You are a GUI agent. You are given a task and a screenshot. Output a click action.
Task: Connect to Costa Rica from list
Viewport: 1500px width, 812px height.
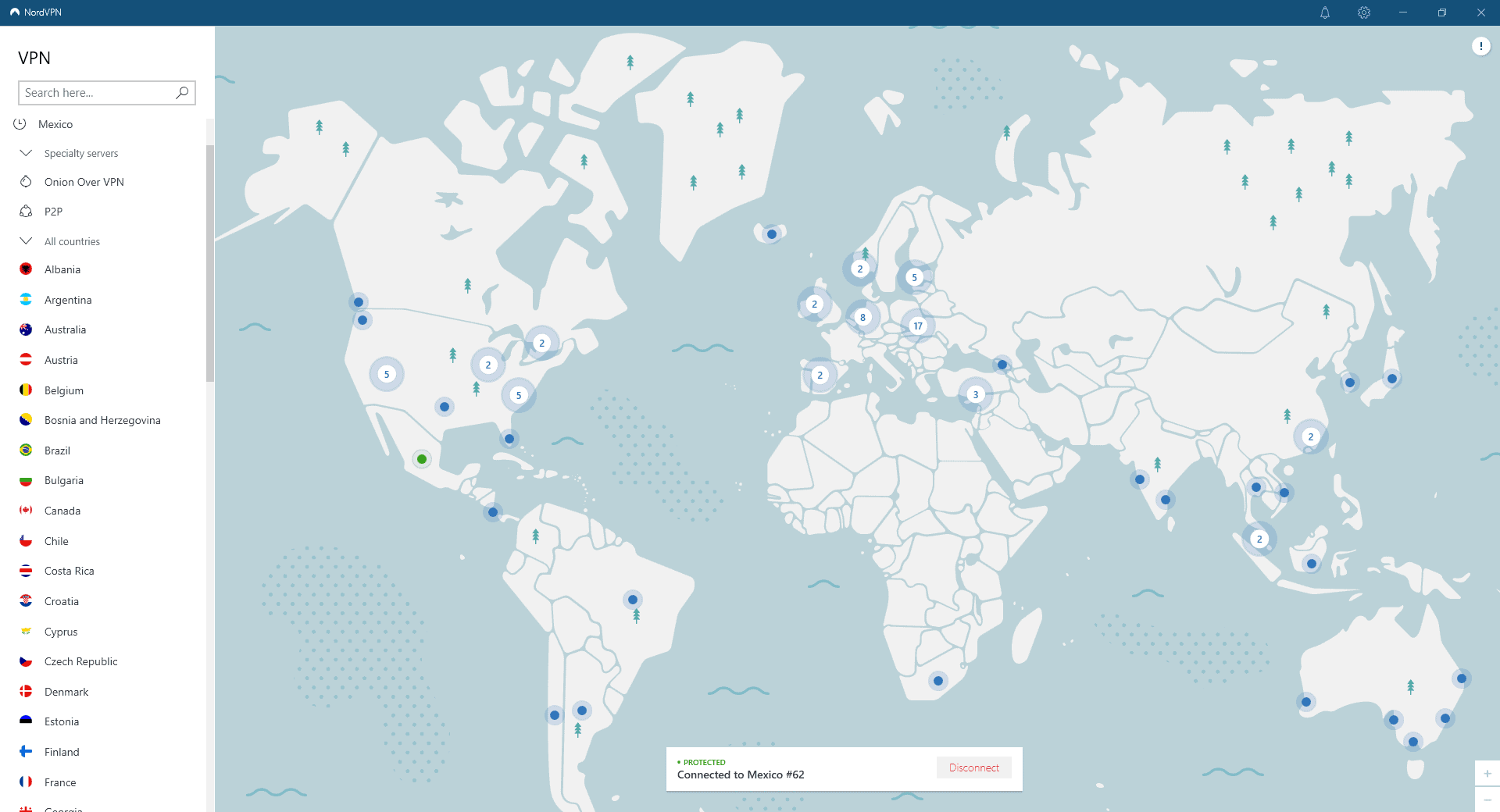click(x=70, y=571)
